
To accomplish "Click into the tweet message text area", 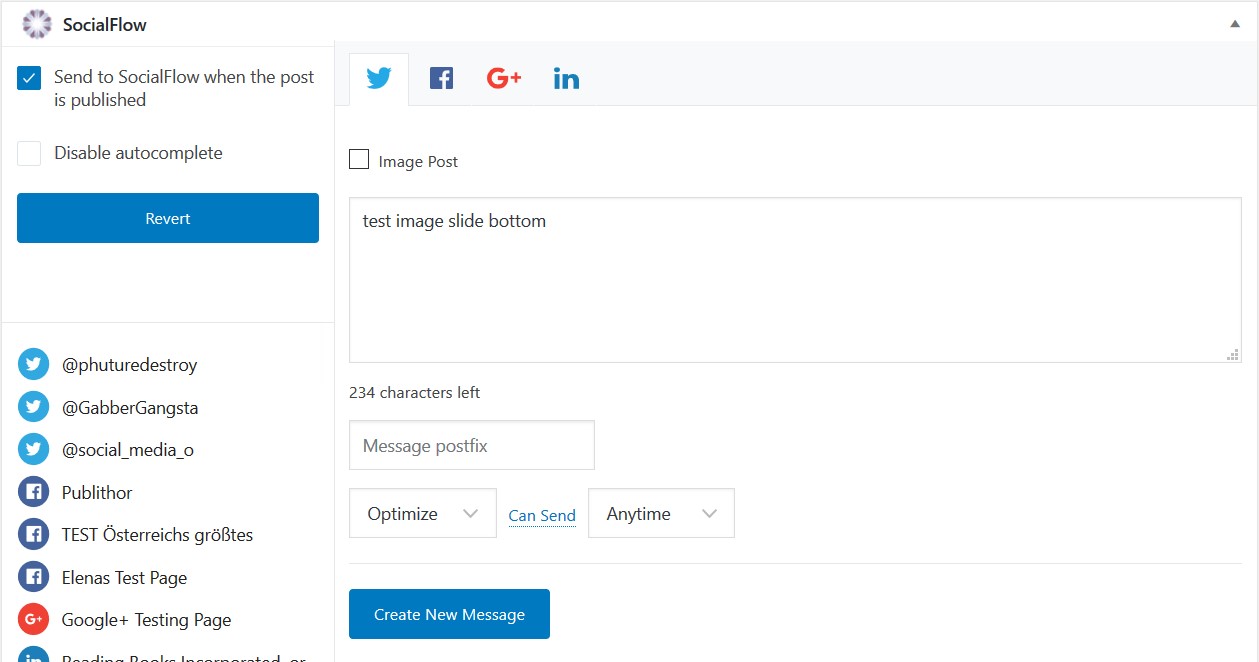I will pos(795,280).
